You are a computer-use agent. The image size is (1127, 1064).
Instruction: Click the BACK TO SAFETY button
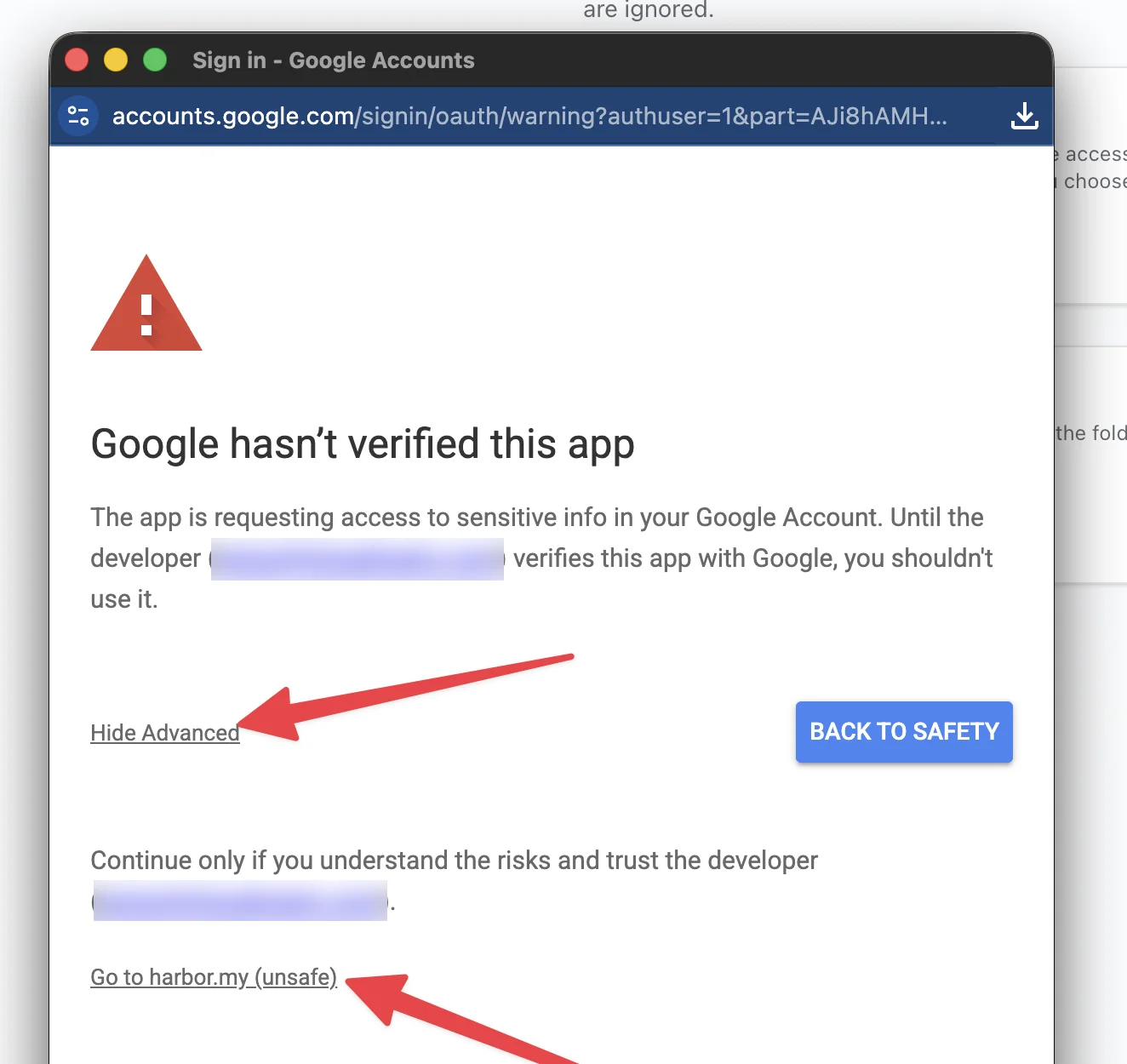[904, 732]
